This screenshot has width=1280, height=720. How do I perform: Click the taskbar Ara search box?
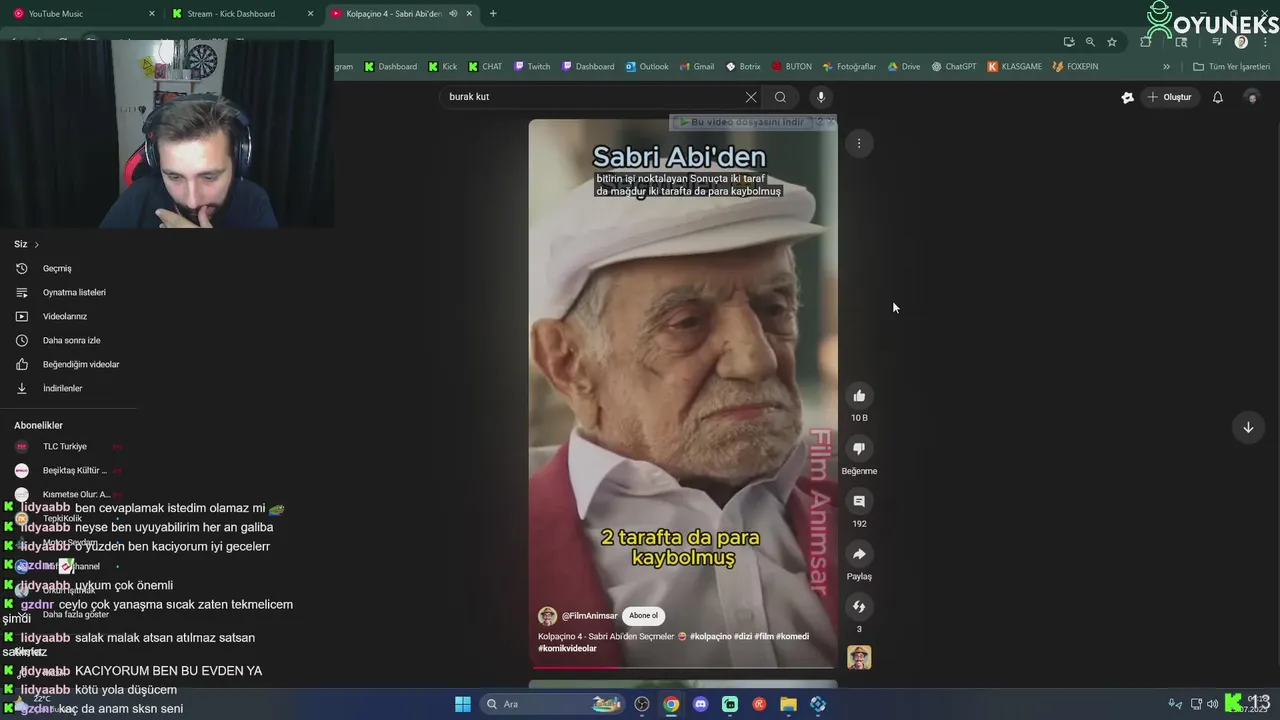553,704
